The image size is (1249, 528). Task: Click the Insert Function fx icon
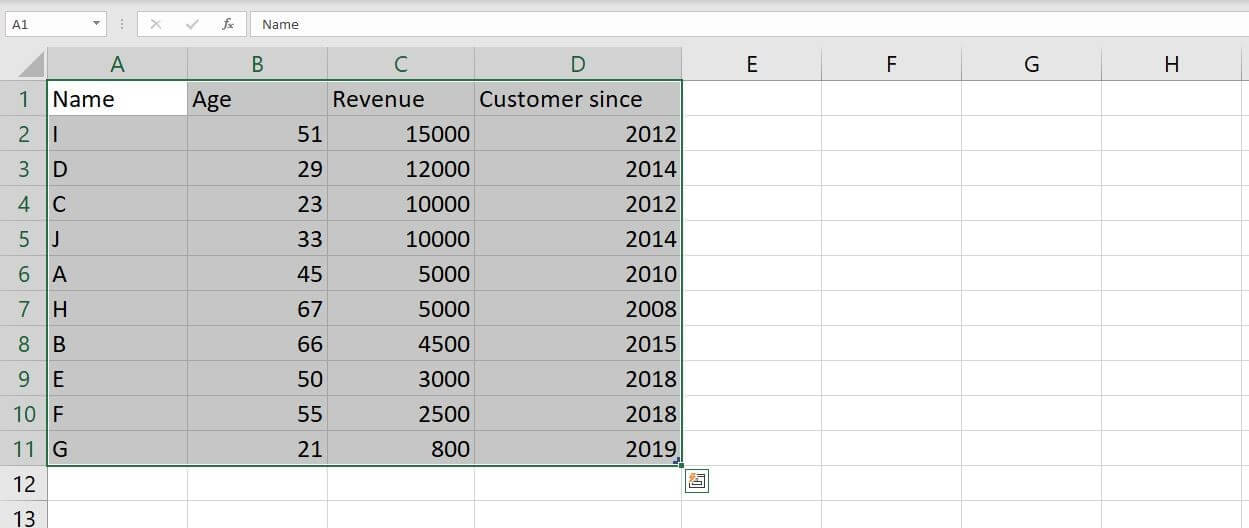228,24
